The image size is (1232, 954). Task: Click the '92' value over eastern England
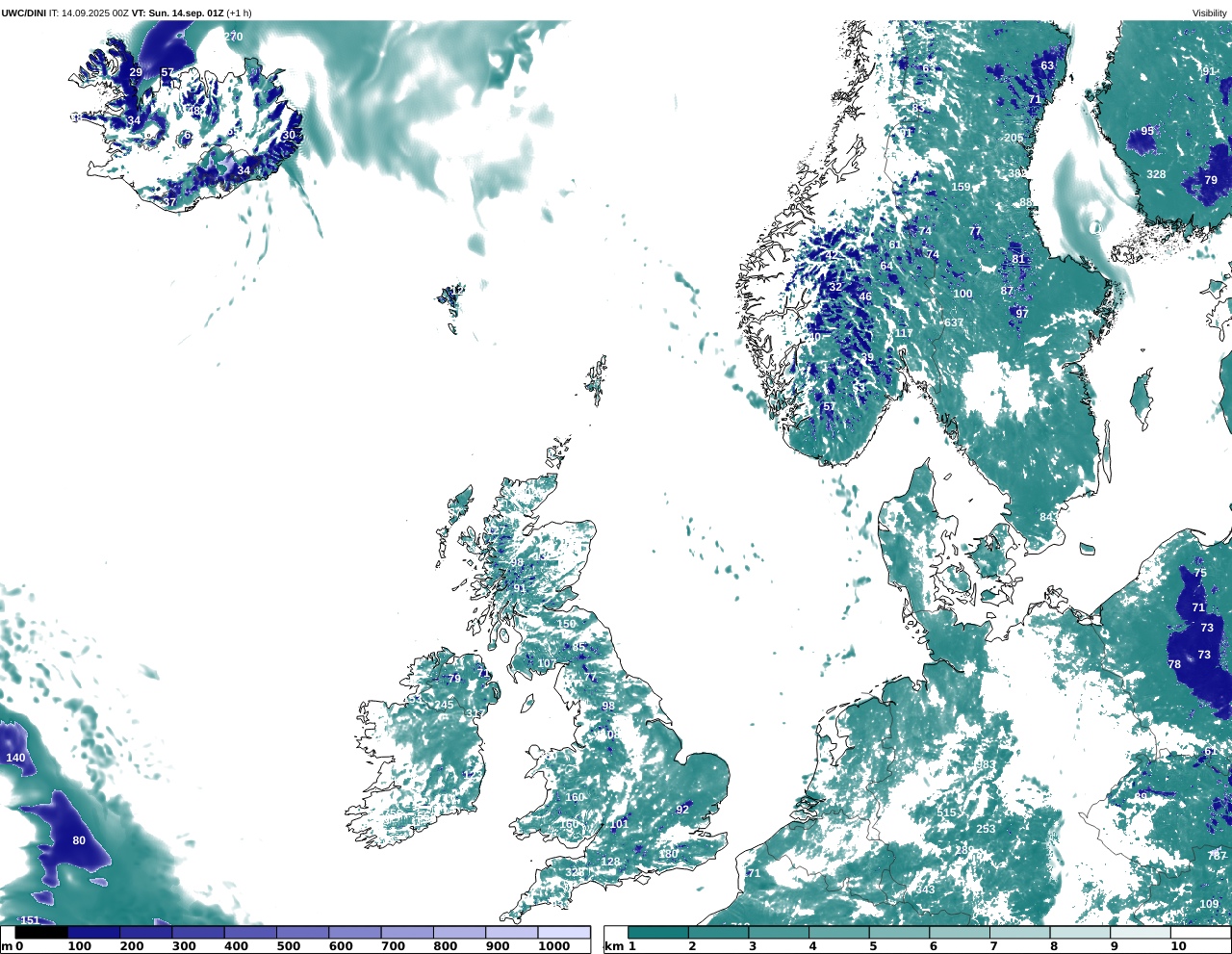682,810
